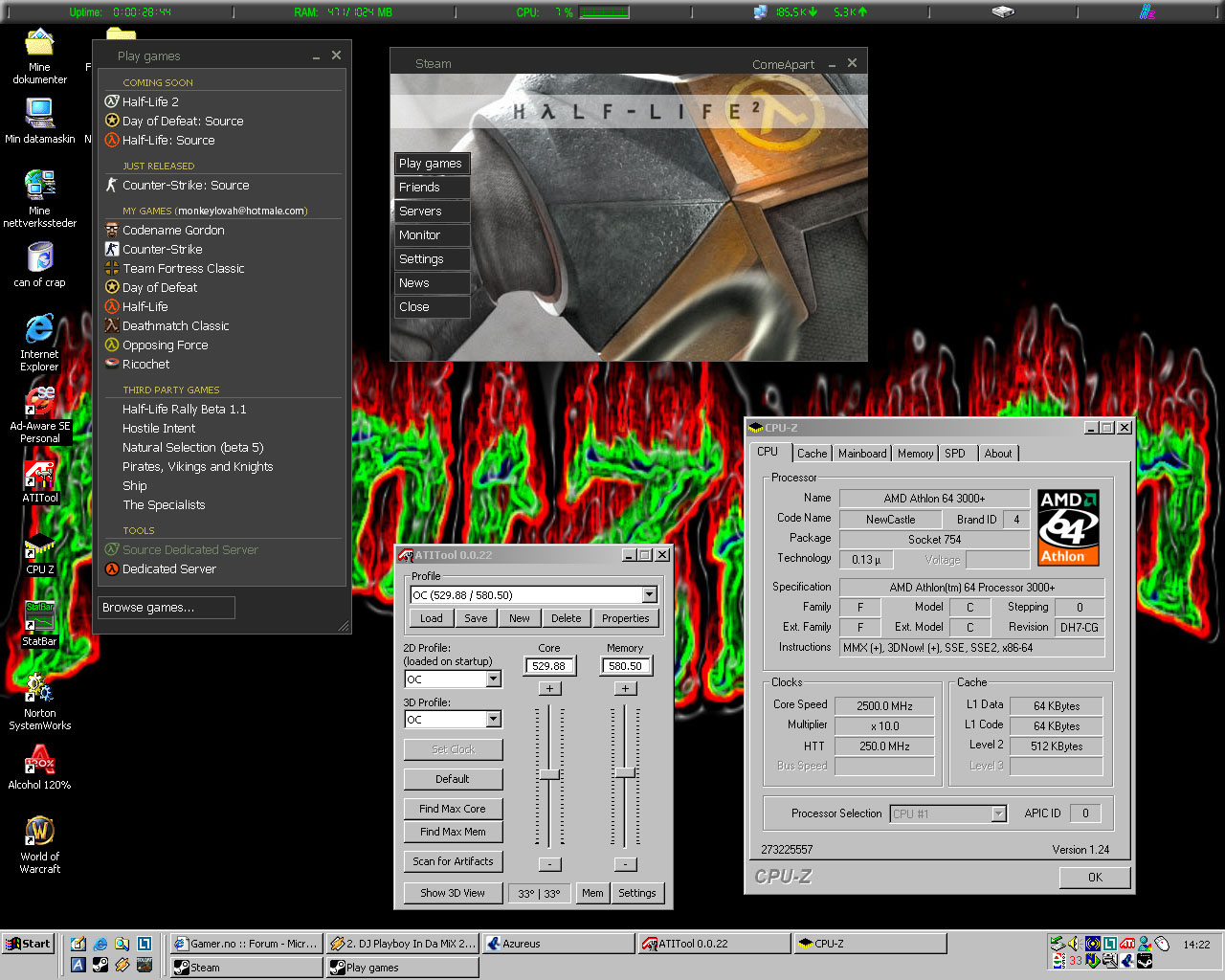Click the red 33 temperature tray icon

click(1076, 961)
